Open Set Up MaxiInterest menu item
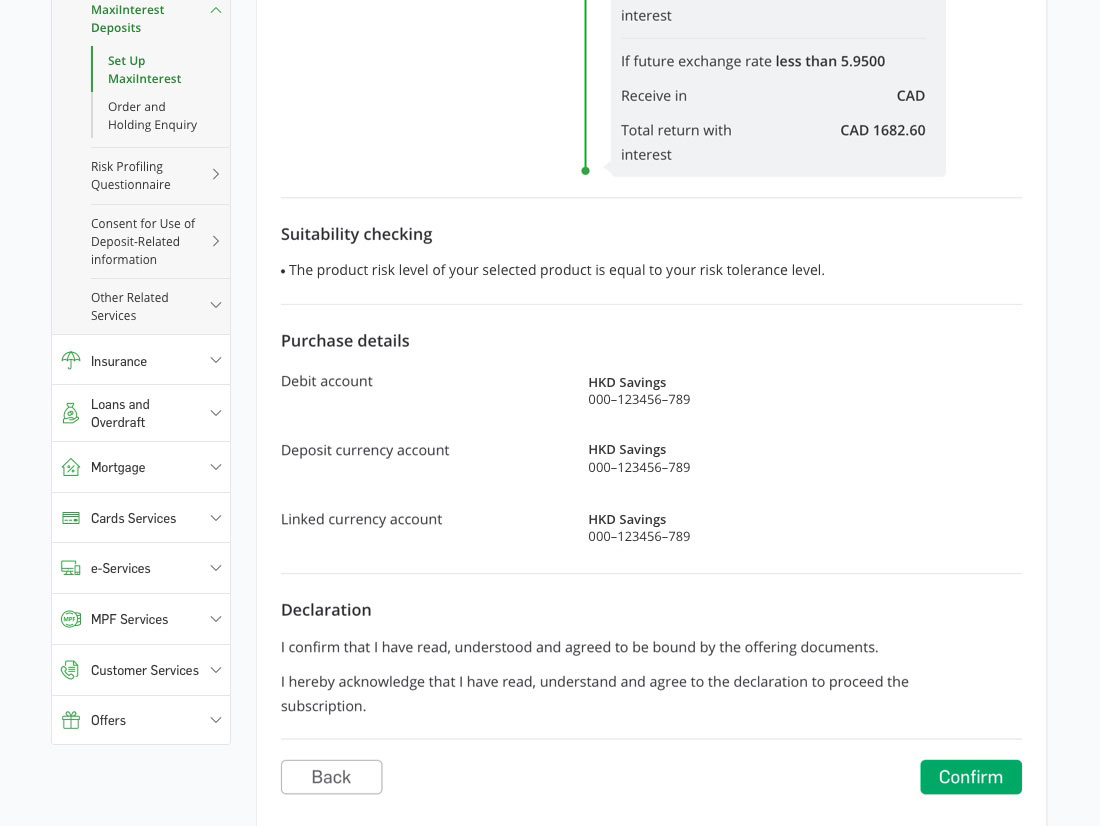The image size is (1100, 826). pos(144,70)
